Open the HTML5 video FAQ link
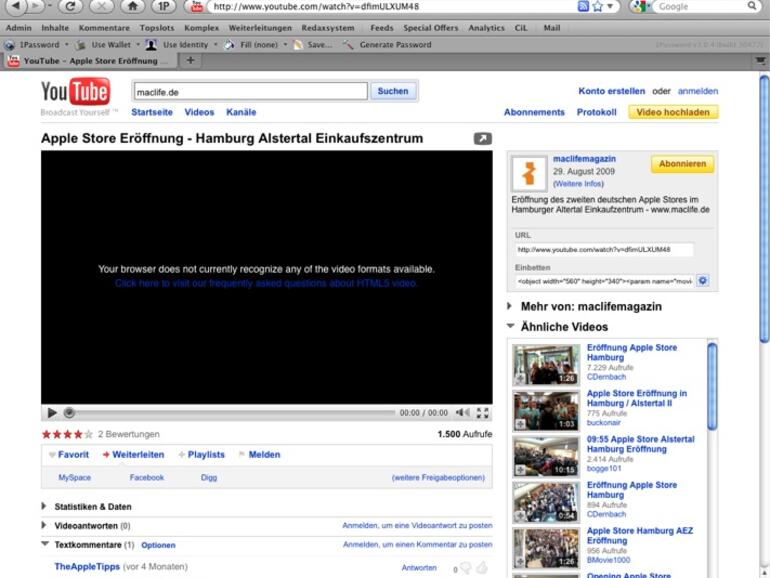770x578 pixels. 266,283
